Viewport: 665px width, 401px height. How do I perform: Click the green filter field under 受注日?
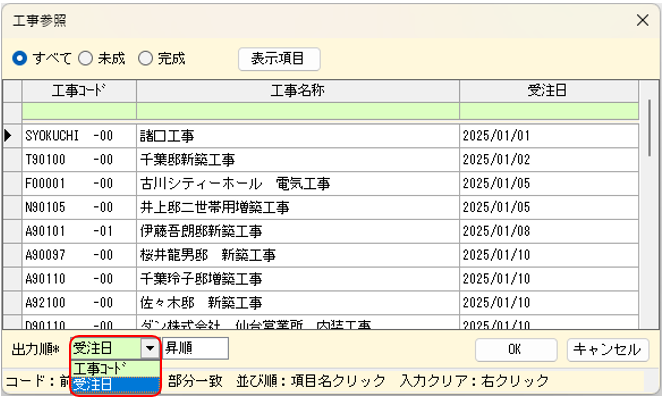click(547, 110)
